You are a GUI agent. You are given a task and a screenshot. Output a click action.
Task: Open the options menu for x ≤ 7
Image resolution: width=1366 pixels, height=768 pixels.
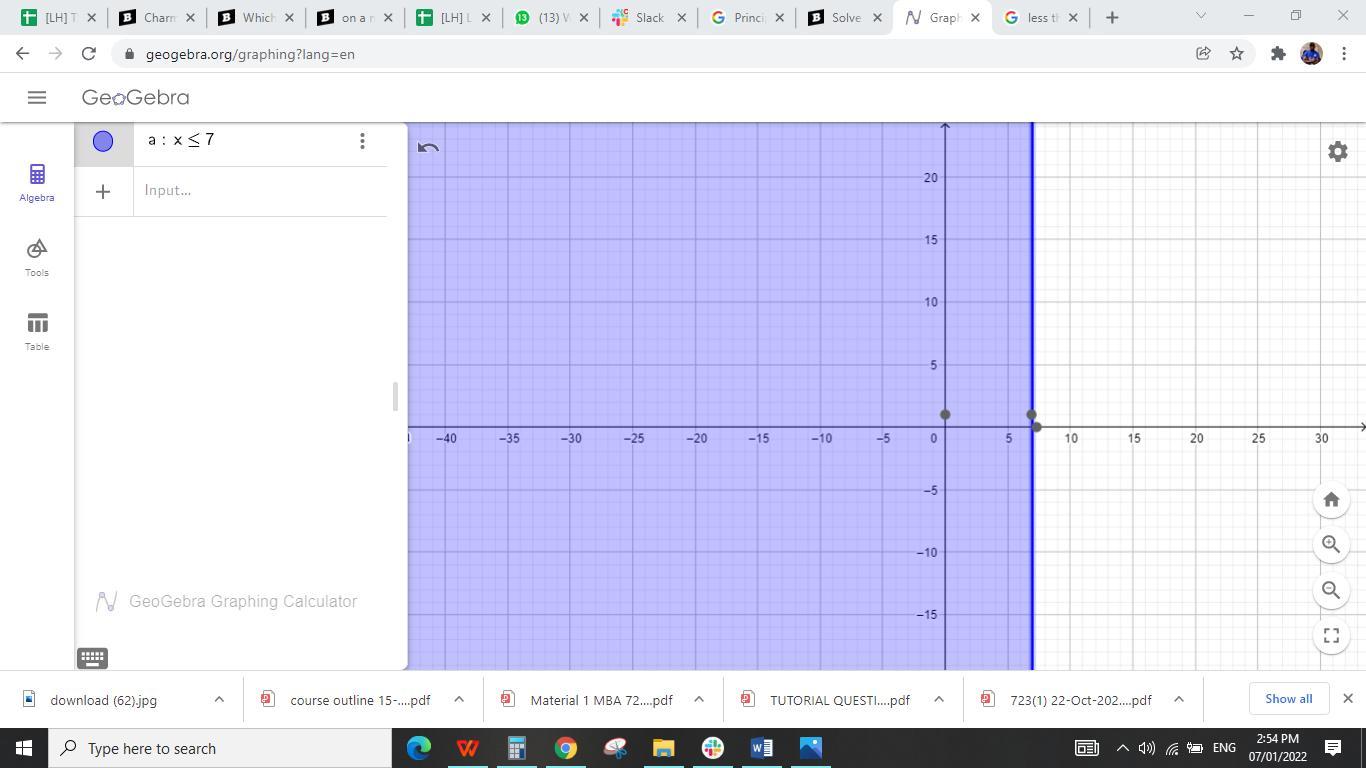point(362,141)
